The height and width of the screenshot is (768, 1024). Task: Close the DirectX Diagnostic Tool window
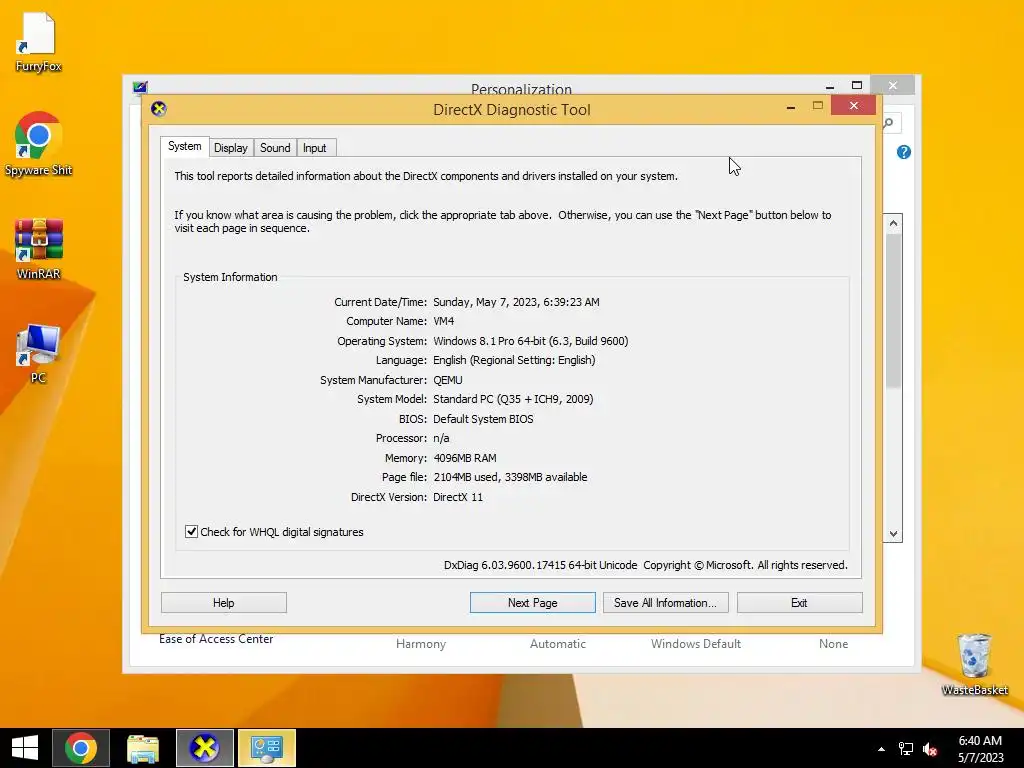[854, 105]
